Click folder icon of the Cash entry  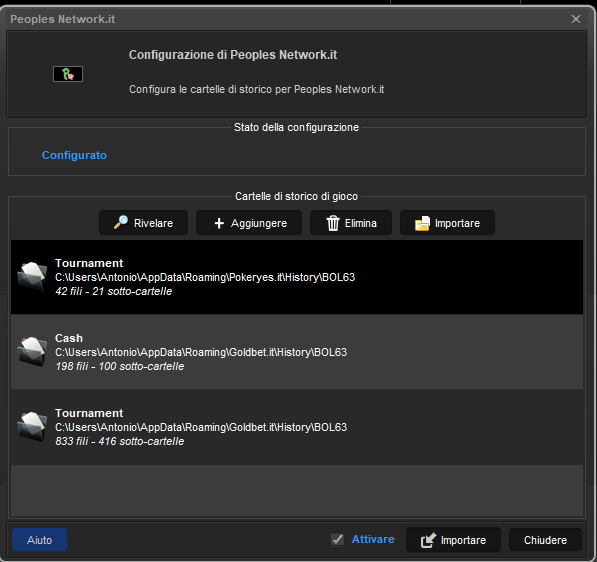pyautogui.click(x=32, y=351)
